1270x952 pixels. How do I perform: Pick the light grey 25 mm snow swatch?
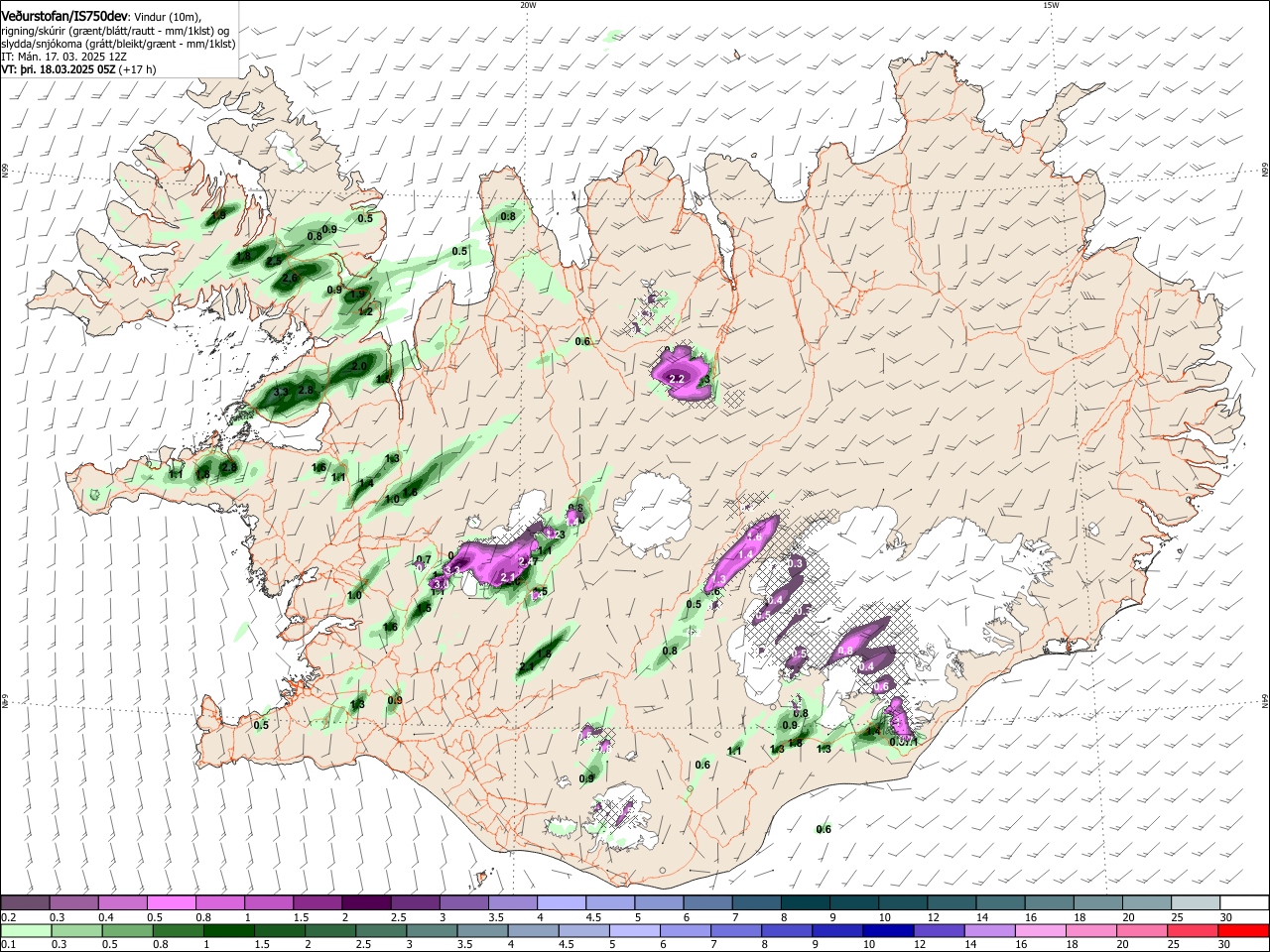coord(1196,903)
